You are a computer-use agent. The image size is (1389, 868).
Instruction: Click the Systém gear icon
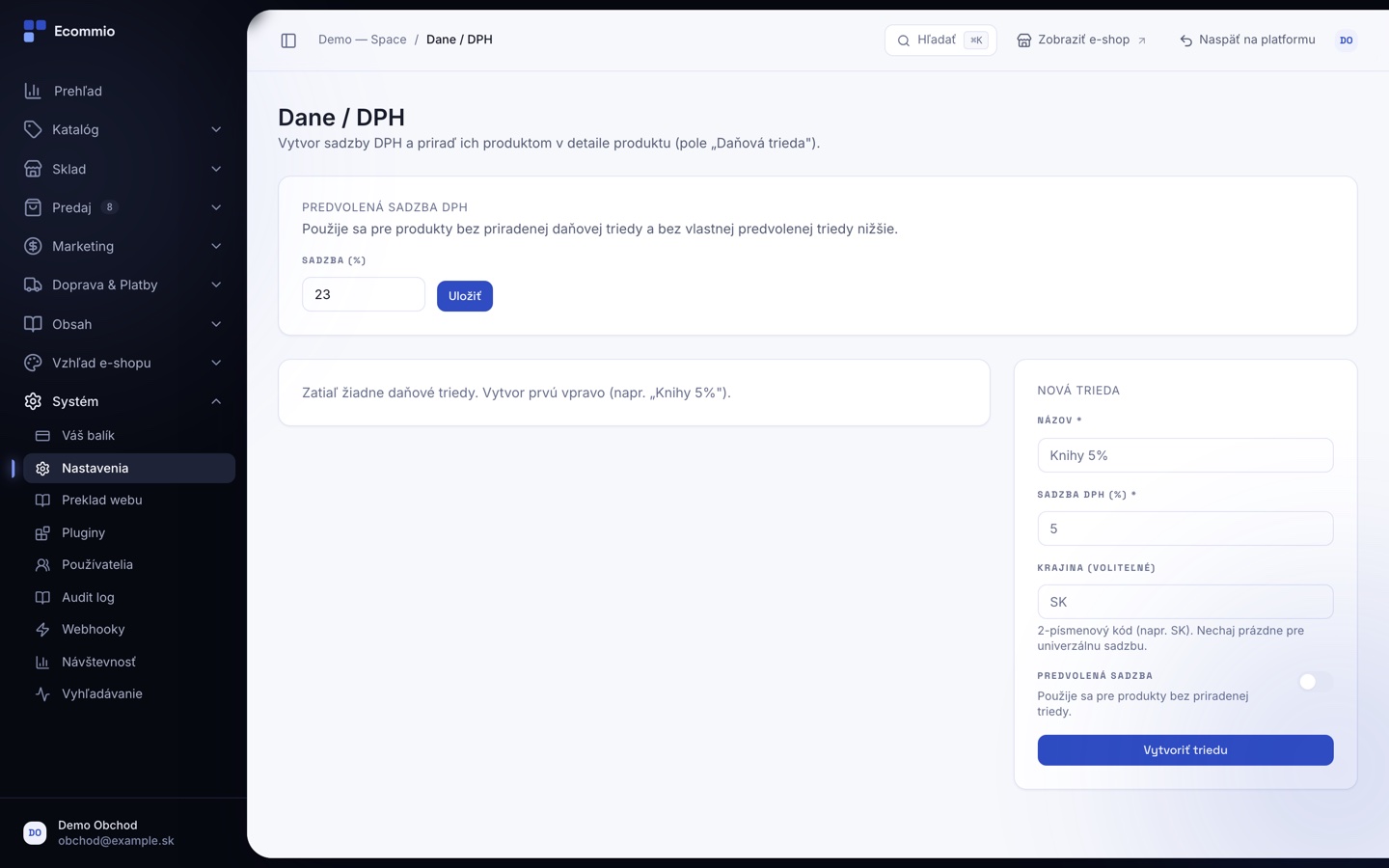point(33,401)
